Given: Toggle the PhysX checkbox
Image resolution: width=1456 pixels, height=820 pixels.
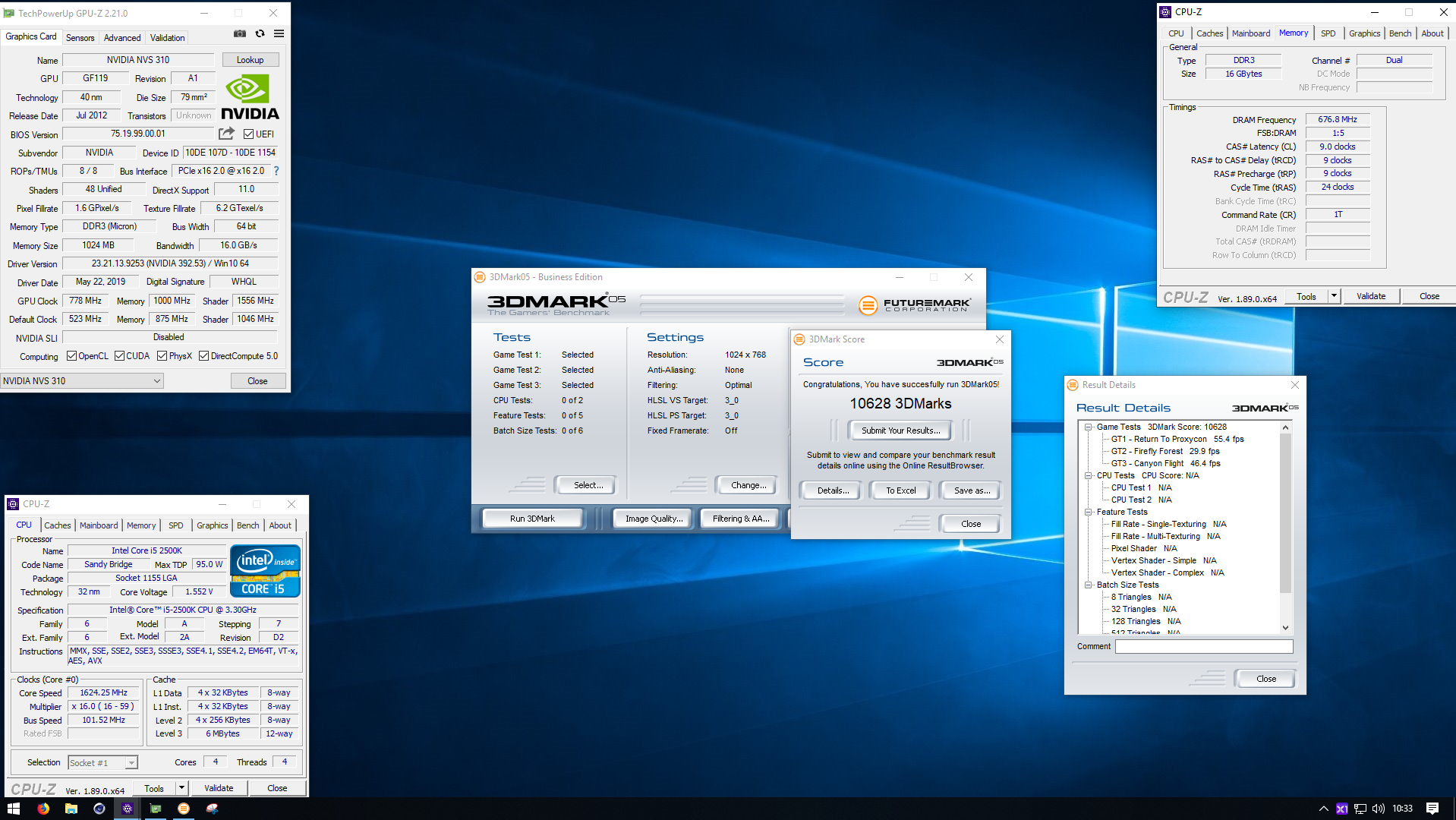Looking at the screenshot, I should (162, 356).
